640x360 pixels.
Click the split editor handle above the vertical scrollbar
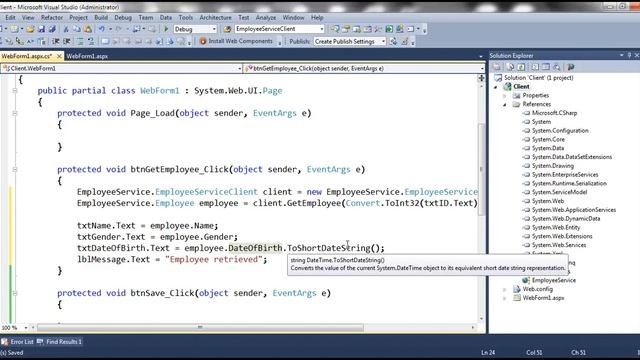point(481,78)
